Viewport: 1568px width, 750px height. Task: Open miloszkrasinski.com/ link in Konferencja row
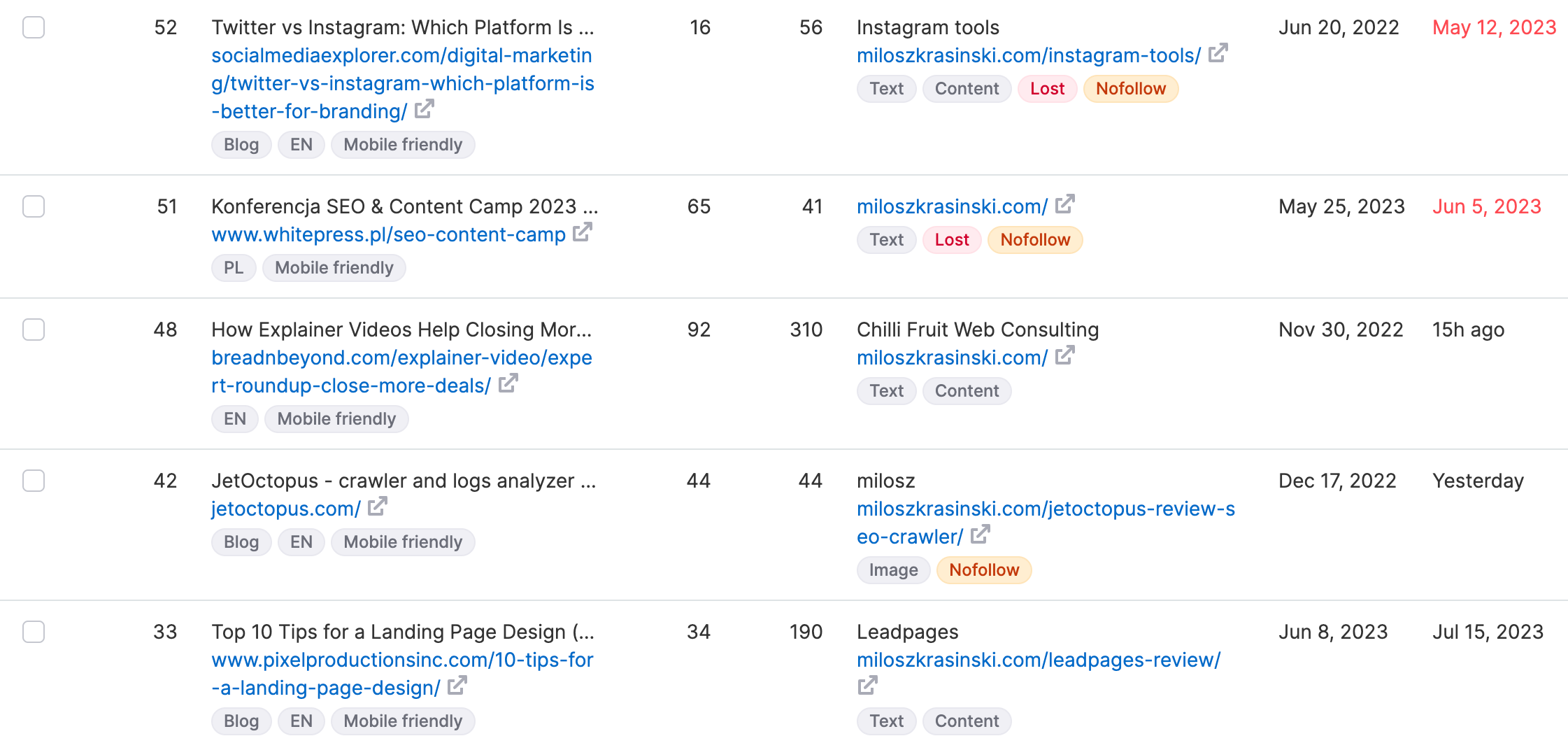point(952,206)
